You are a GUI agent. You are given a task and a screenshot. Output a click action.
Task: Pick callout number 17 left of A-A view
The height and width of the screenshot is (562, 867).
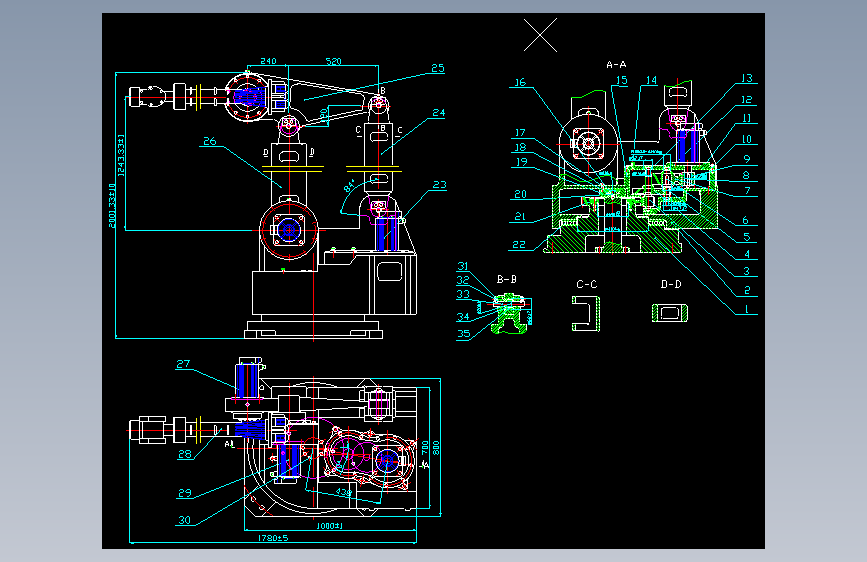point(520,133)
